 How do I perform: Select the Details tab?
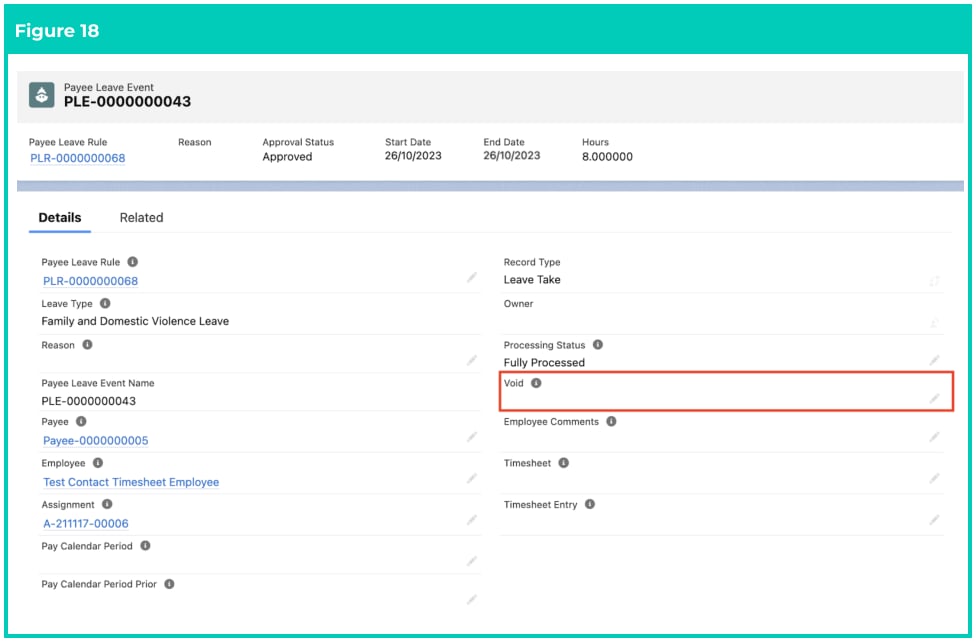point(60,218)
